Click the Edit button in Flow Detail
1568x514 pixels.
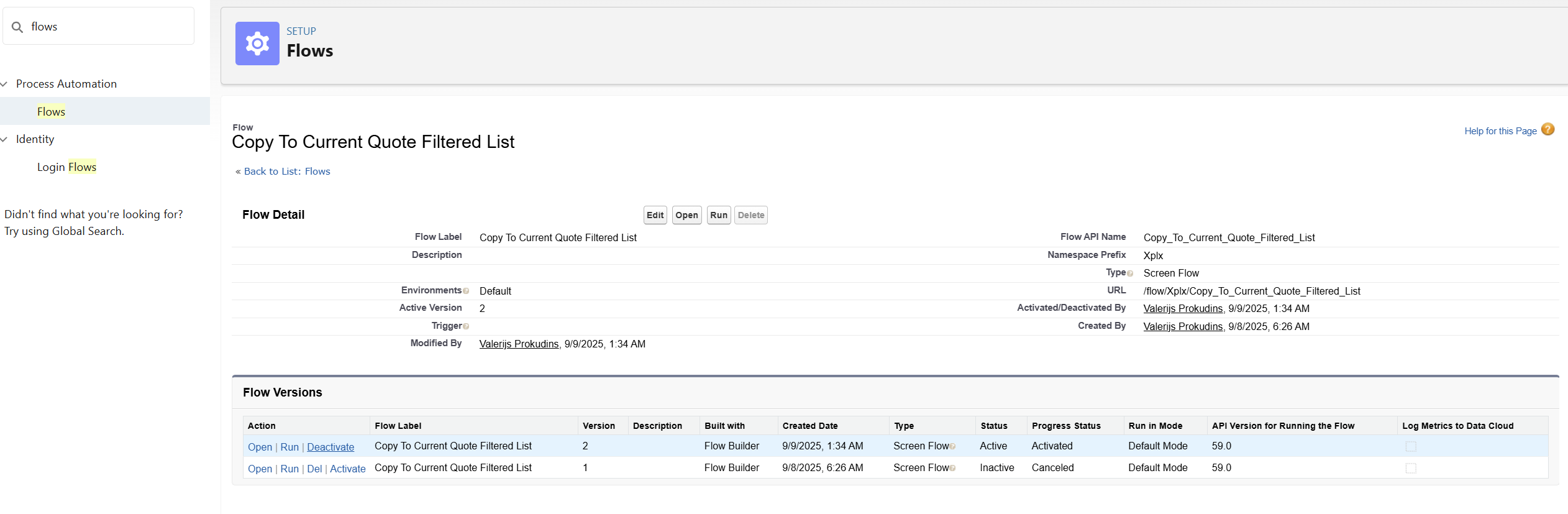[655, 215]
